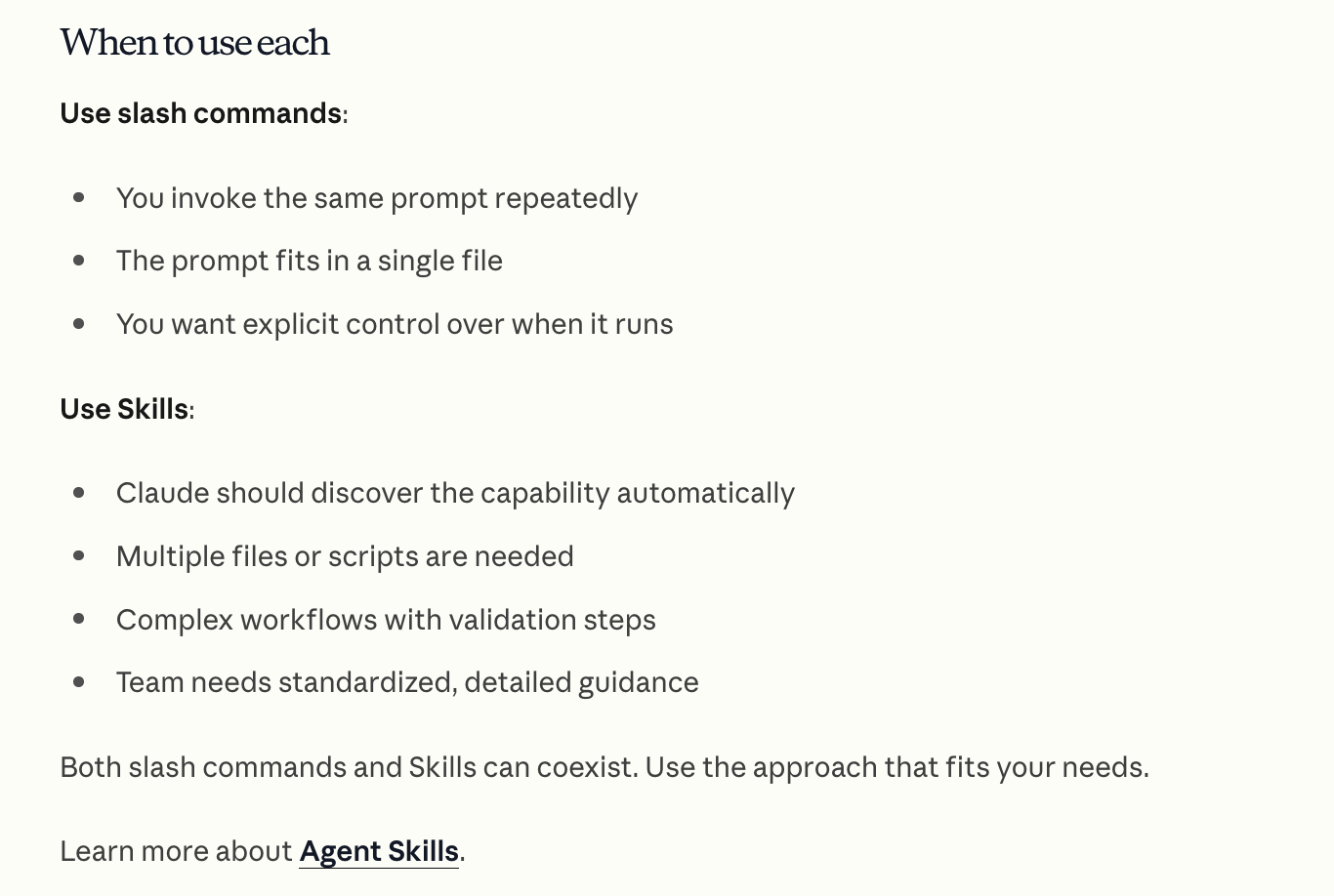Click bullet dot beside "You invoke the same prompt"
Viewport: 1334px width, 896px height.
click(x=79, y=198)
